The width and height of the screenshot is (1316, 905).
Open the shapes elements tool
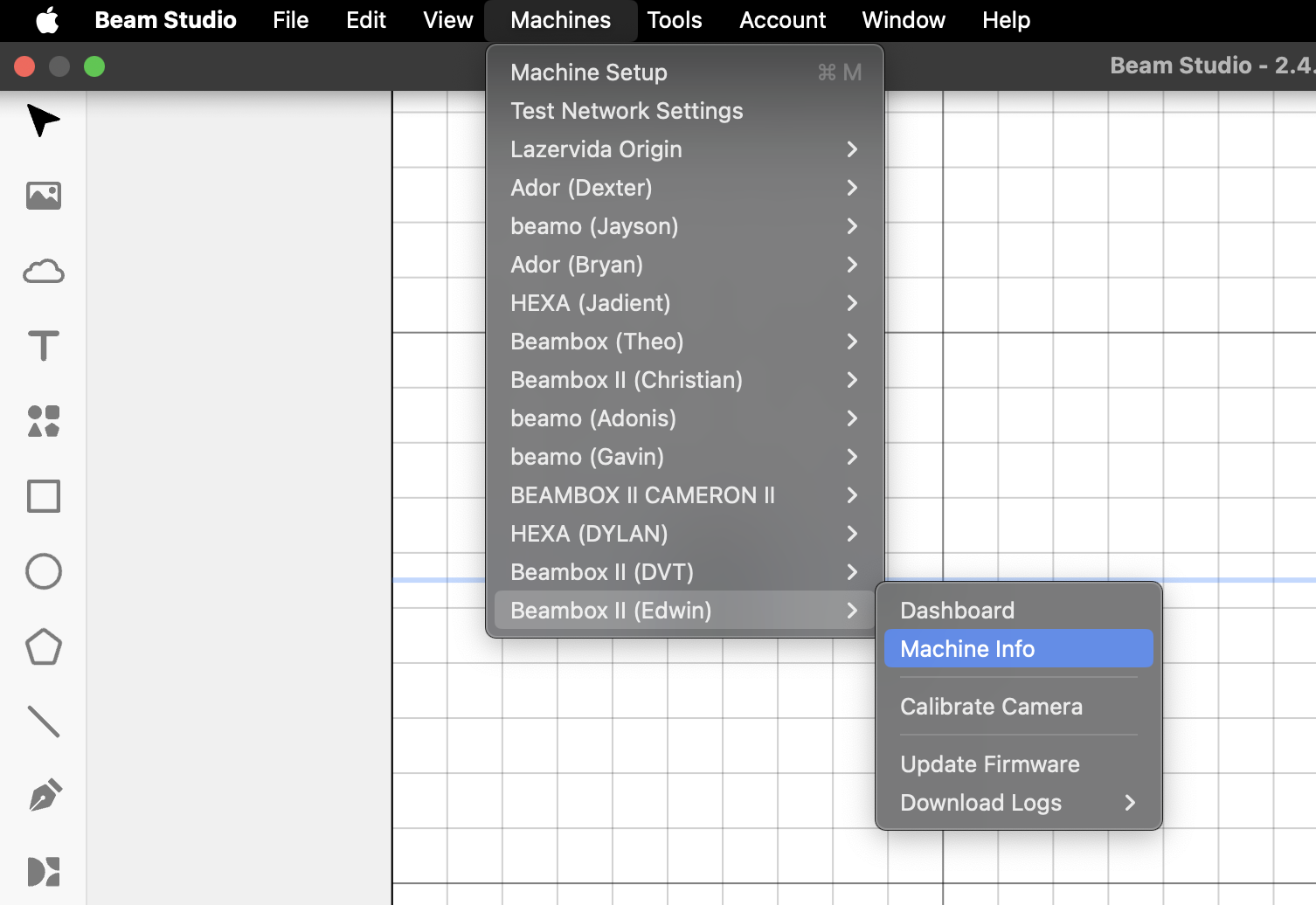click(43, 421)
